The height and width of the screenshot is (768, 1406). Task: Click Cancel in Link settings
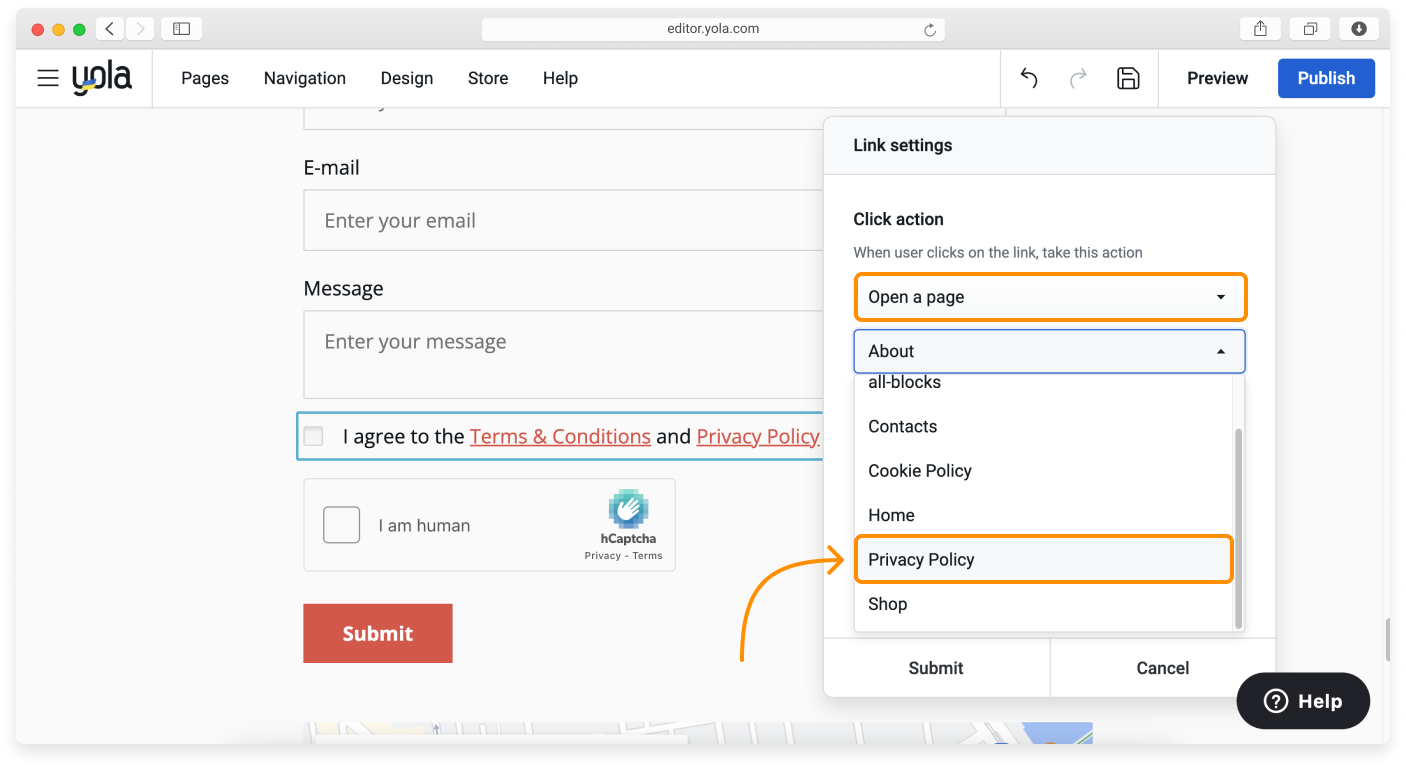[x=1162, y=668]
